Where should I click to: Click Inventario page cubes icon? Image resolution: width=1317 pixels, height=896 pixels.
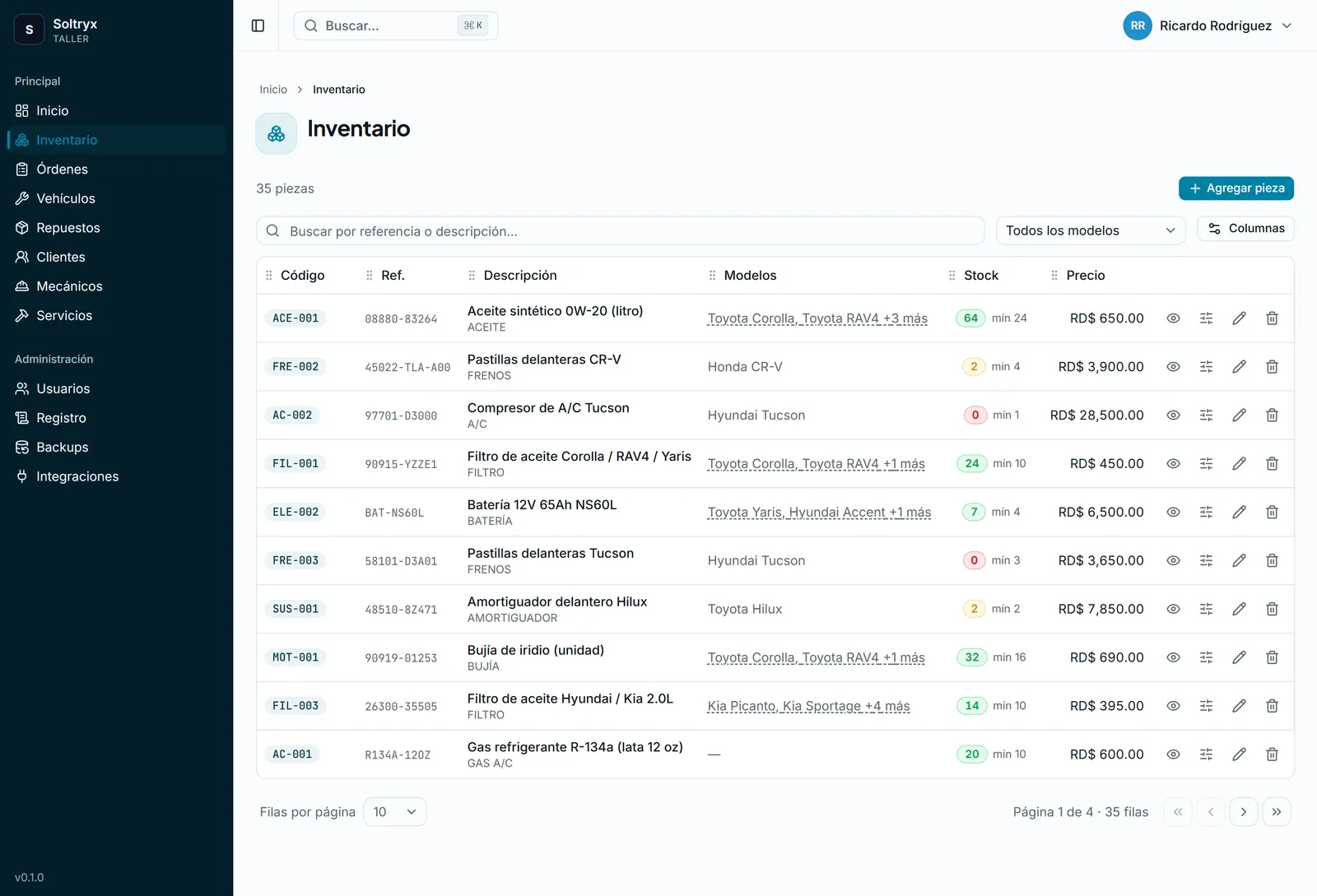pos(277,133)
